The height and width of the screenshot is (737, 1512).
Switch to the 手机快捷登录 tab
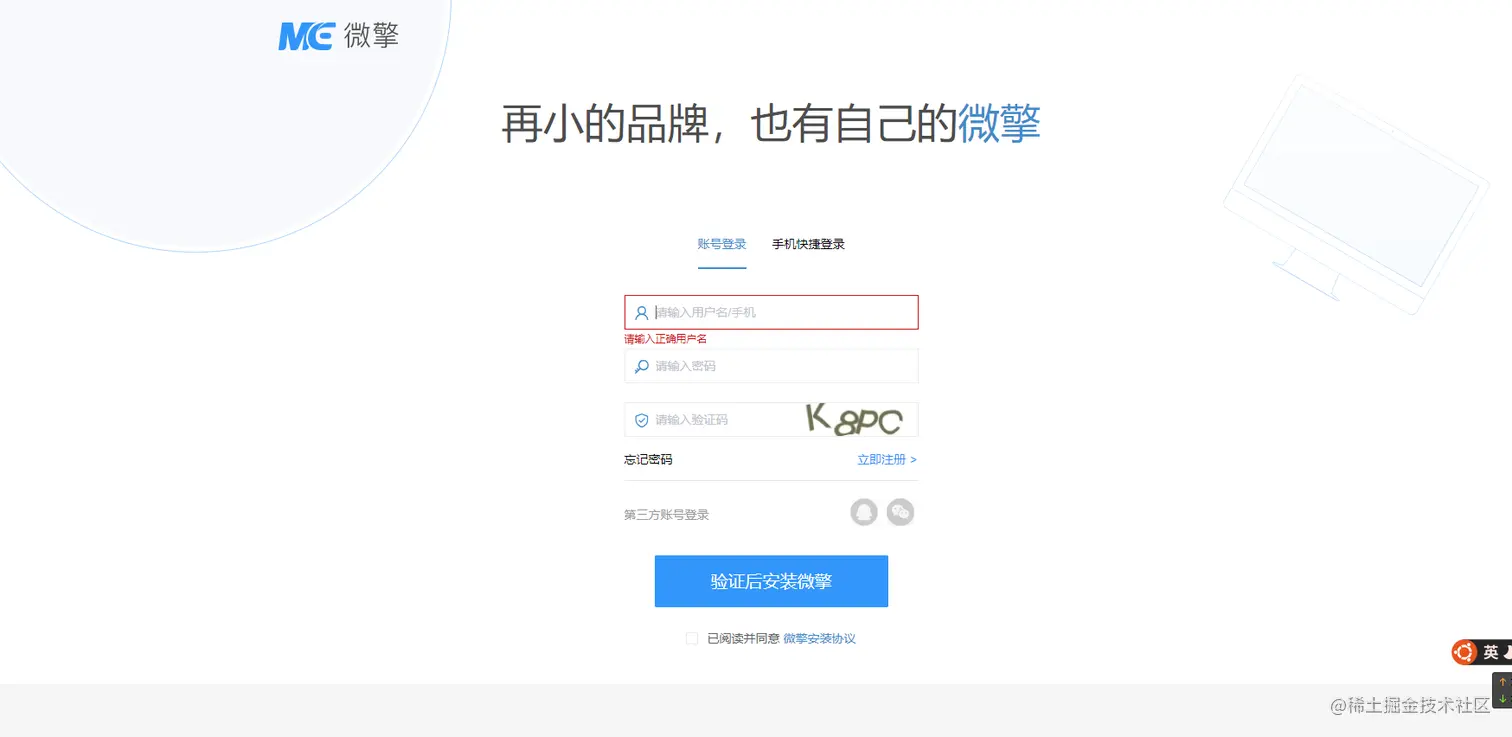pos(808,244)
